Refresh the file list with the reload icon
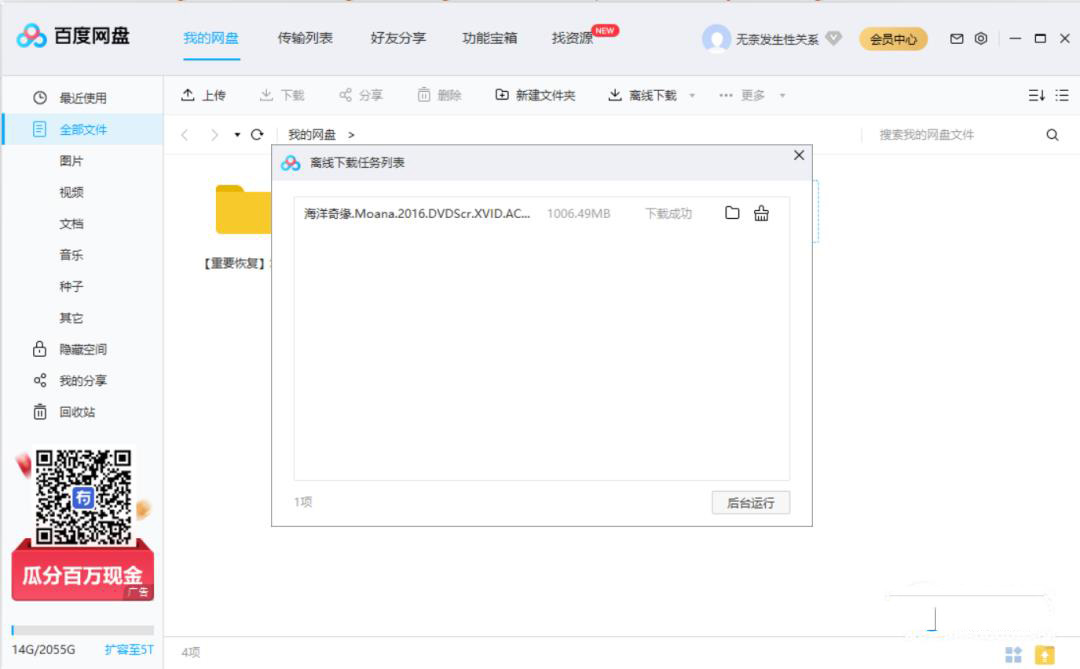This screenshot has height=669, width=1080. click(258, 132)
